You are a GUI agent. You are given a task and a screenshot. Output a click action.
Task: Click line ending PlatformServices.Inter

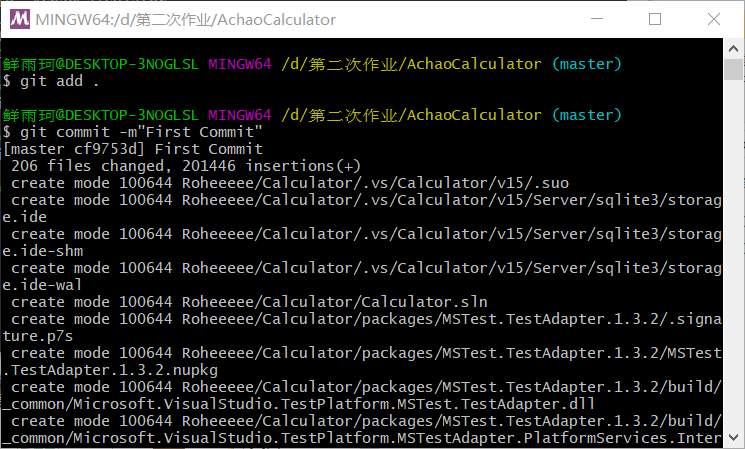pos(362,438)
